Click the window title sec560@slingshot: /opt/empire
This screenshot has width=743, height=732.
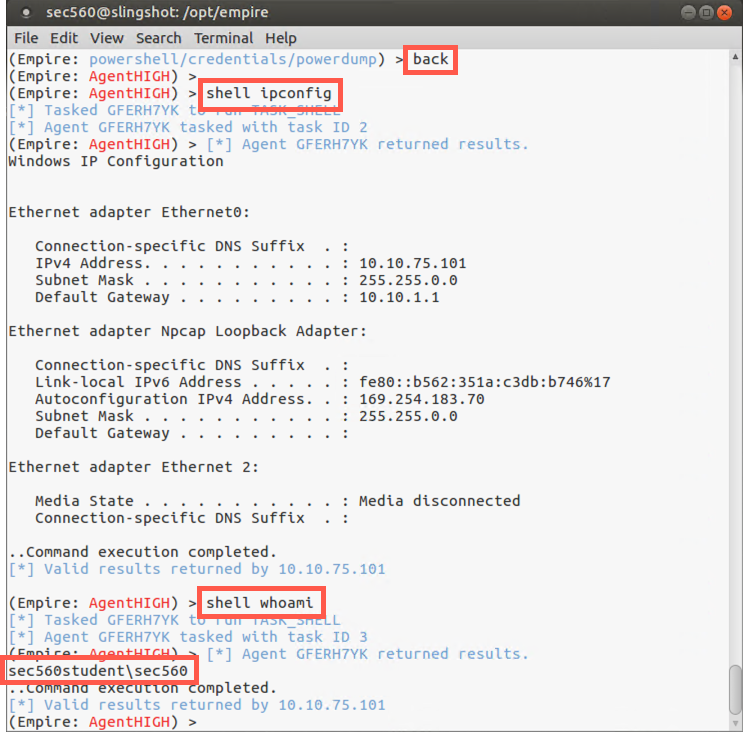click(157, 12)
